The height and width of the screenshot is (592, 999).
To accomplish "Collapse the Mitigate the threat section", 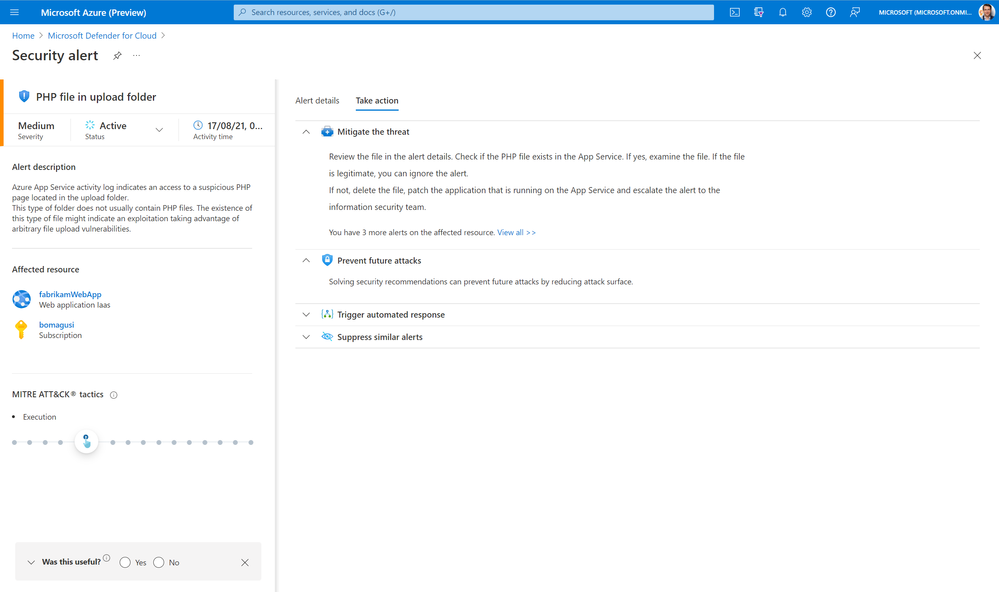I will pyautogui.click(x=306, y=132).
